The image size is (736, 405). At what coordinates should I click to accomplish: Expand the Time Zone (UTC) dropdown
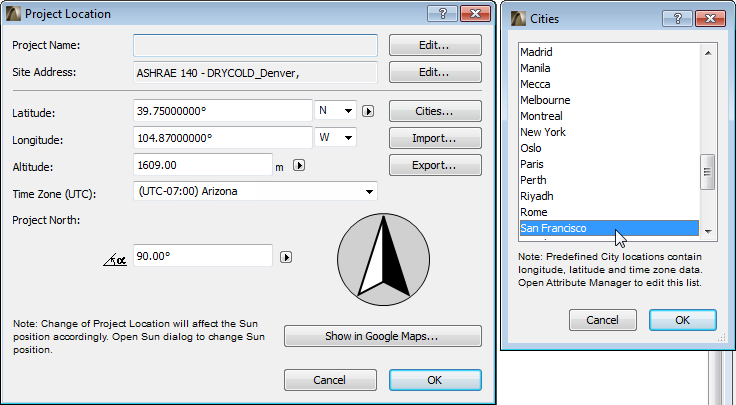pyautogui.click(x=255, y=191)
